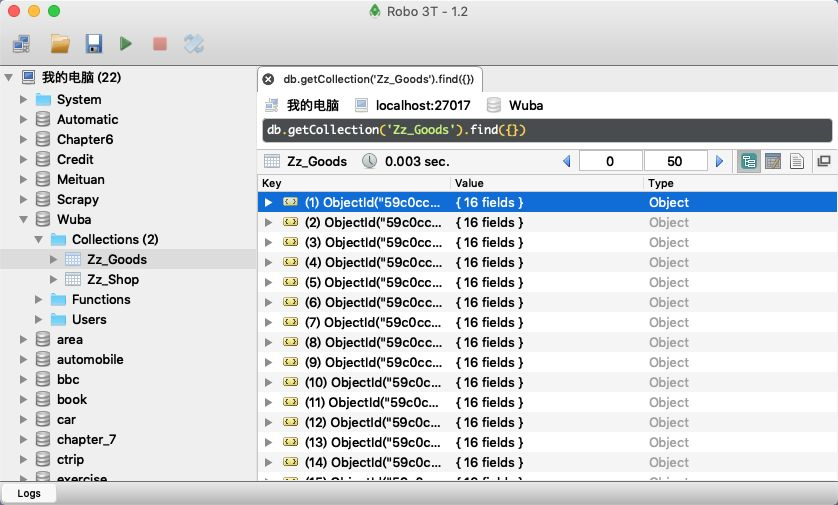The width and height of the screenshot is (838, 505).
Task: Click the rotate orientation toolbar icon
Action: tap(193, 44)
